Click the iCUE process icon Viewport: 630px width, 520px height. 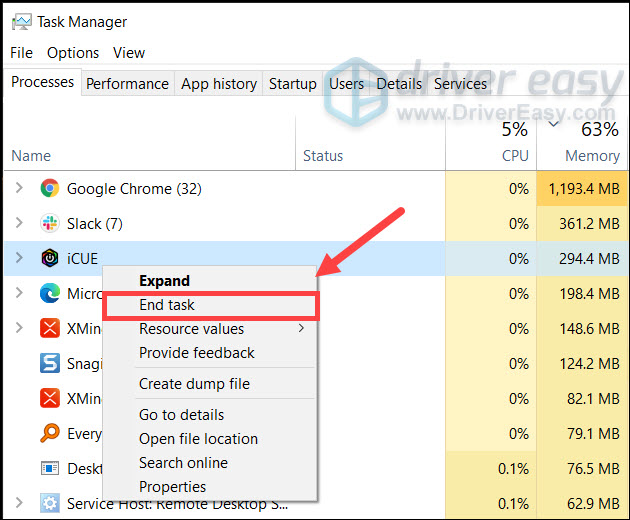point(50,258)
